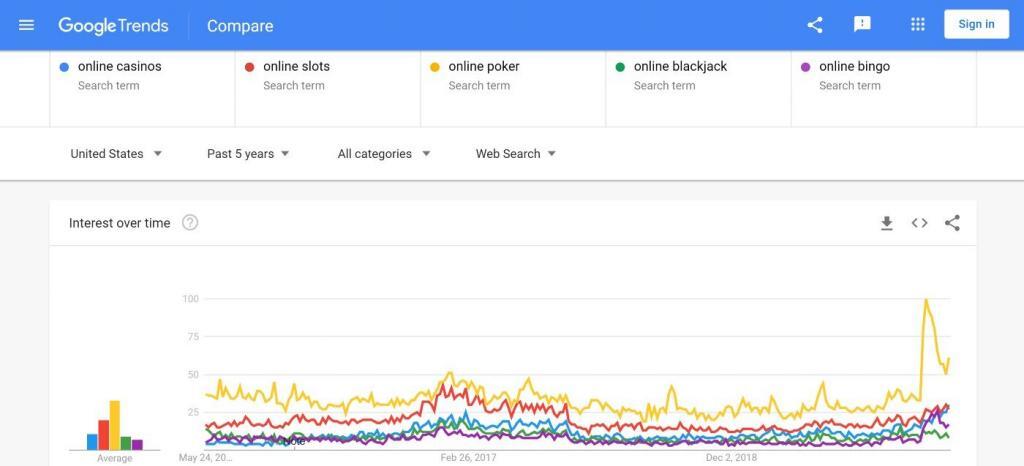
Task: Open the embed code icon
Action: pos(920,223)
